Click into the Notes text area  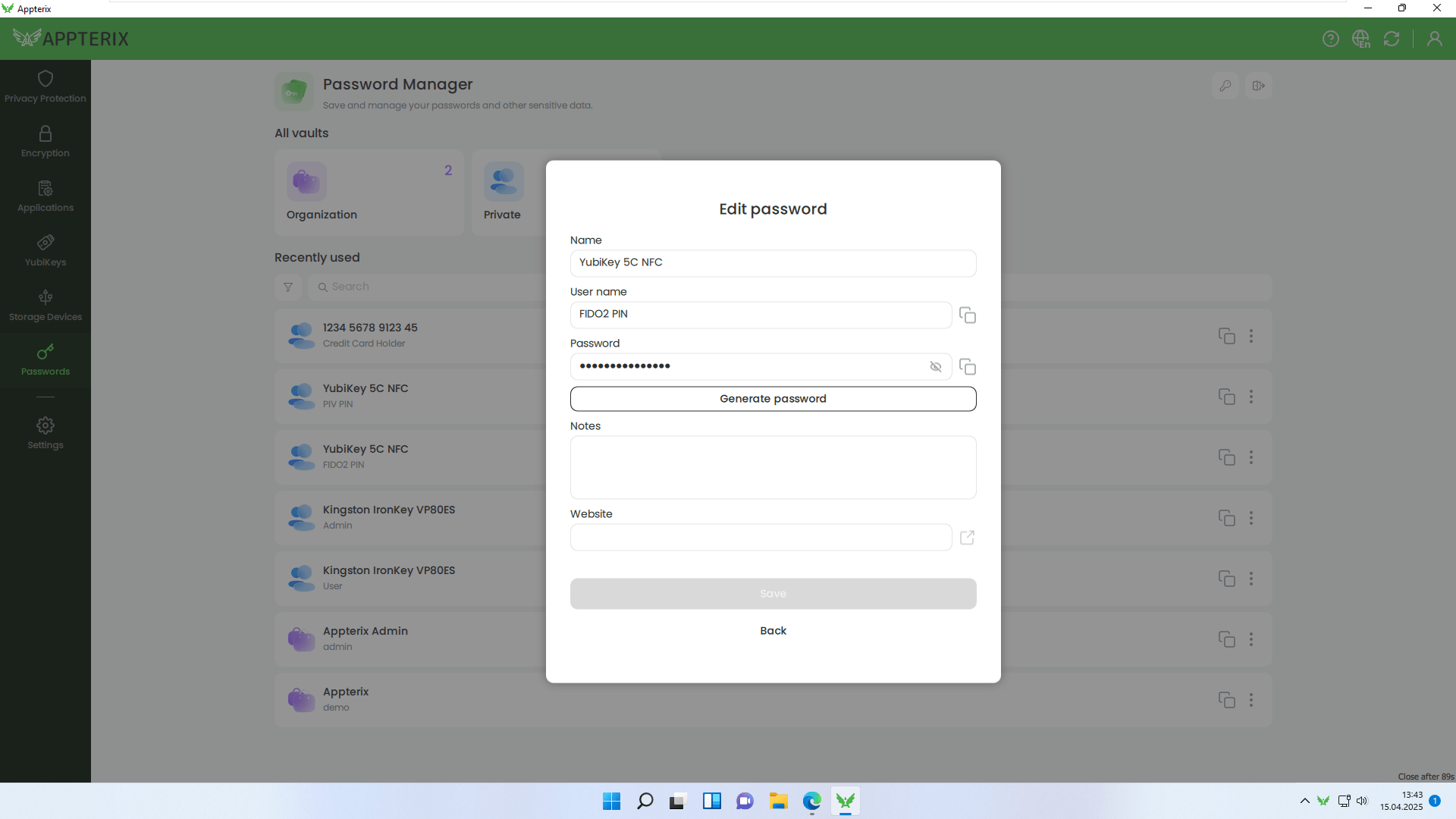(x=773, y=467)
